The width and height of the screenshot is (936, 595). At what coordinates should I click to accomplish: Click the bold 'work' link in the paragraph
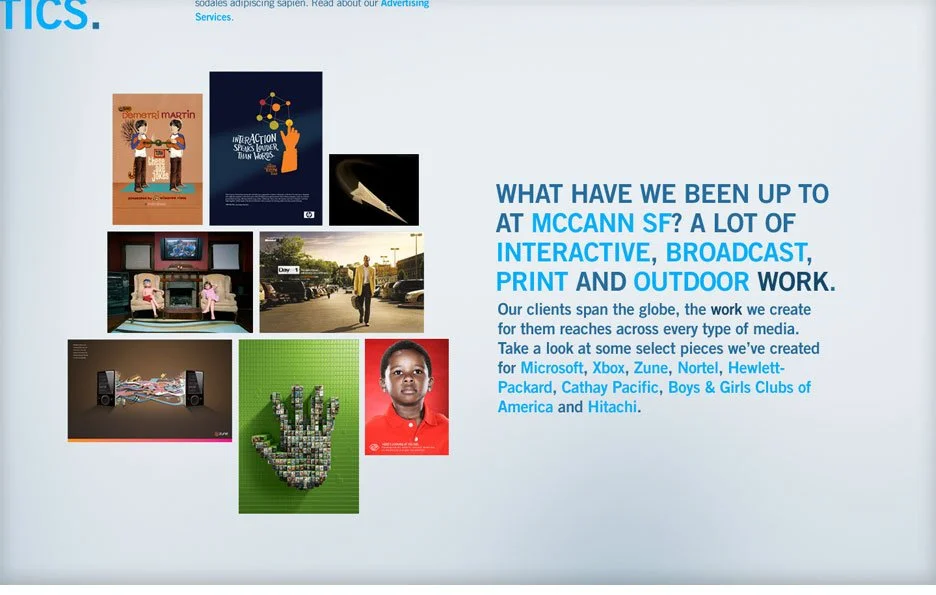coord(726,310)
